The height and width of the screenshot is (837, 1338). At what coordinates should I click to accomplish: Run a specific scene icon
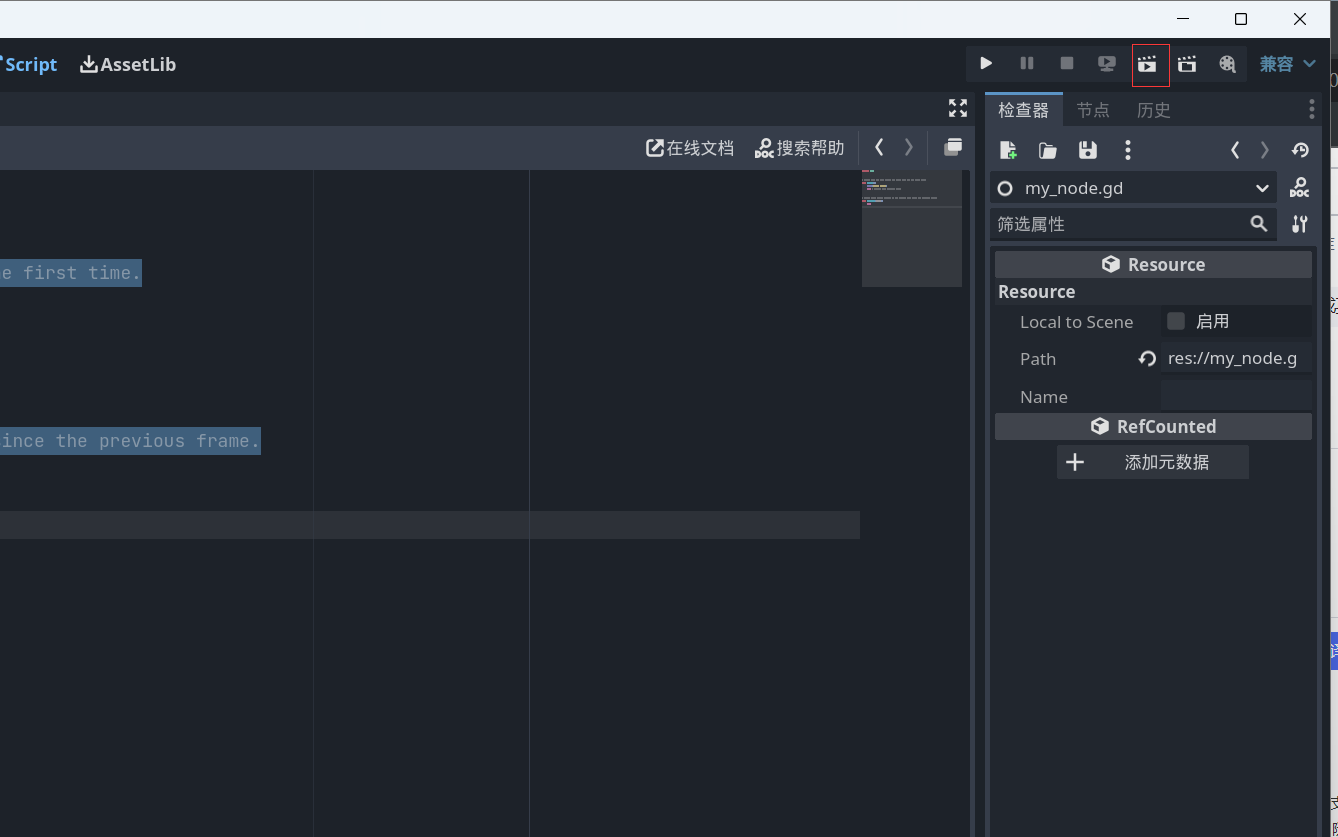coord(1187,64)
